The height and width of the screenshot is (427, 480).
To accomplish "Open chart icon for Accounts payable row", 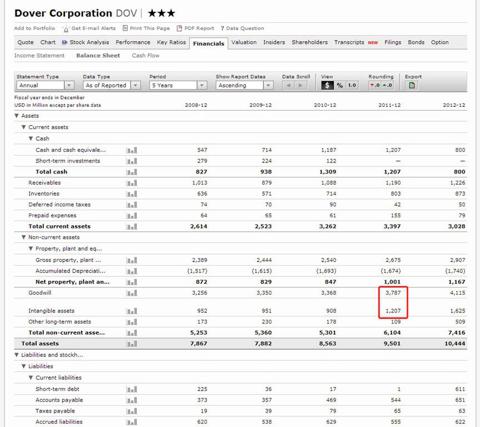I will tap(132, 401).
